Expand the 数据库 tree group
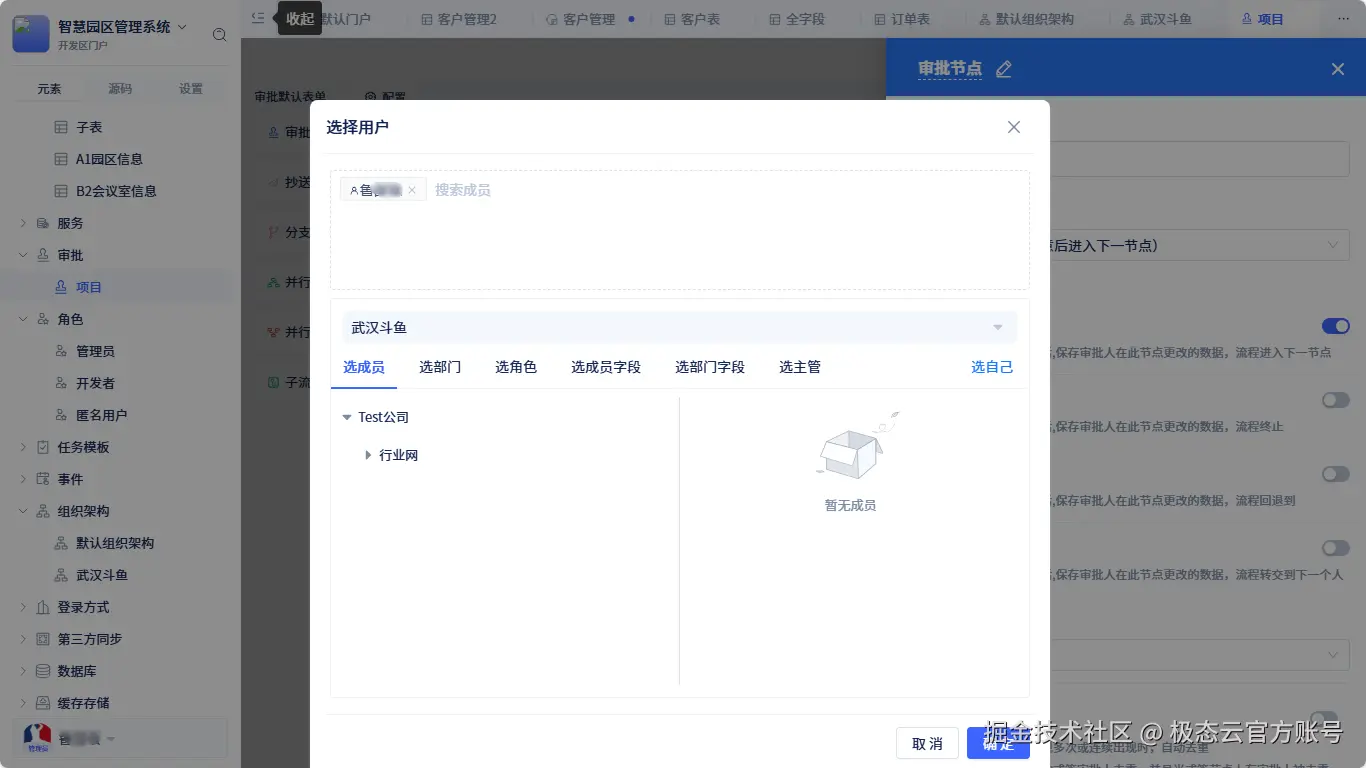Screen dimensions: 1366x768 23,671
